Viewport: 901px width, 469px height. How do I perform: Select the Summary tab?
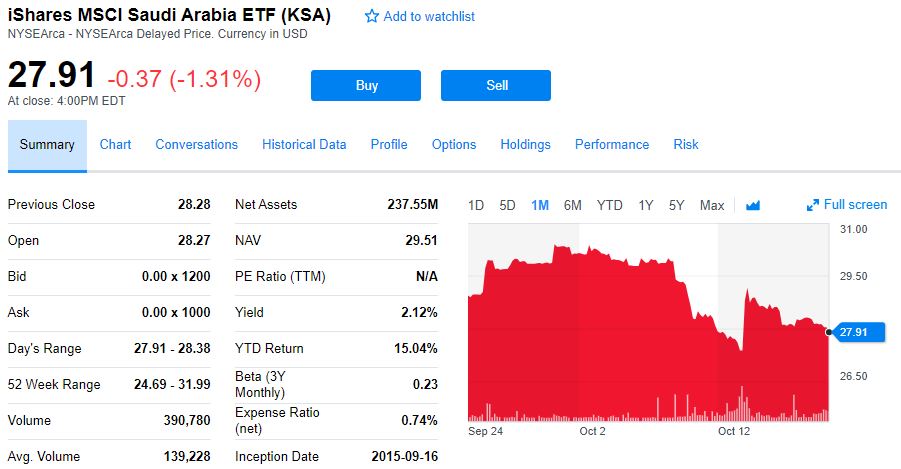pos(47,145)
